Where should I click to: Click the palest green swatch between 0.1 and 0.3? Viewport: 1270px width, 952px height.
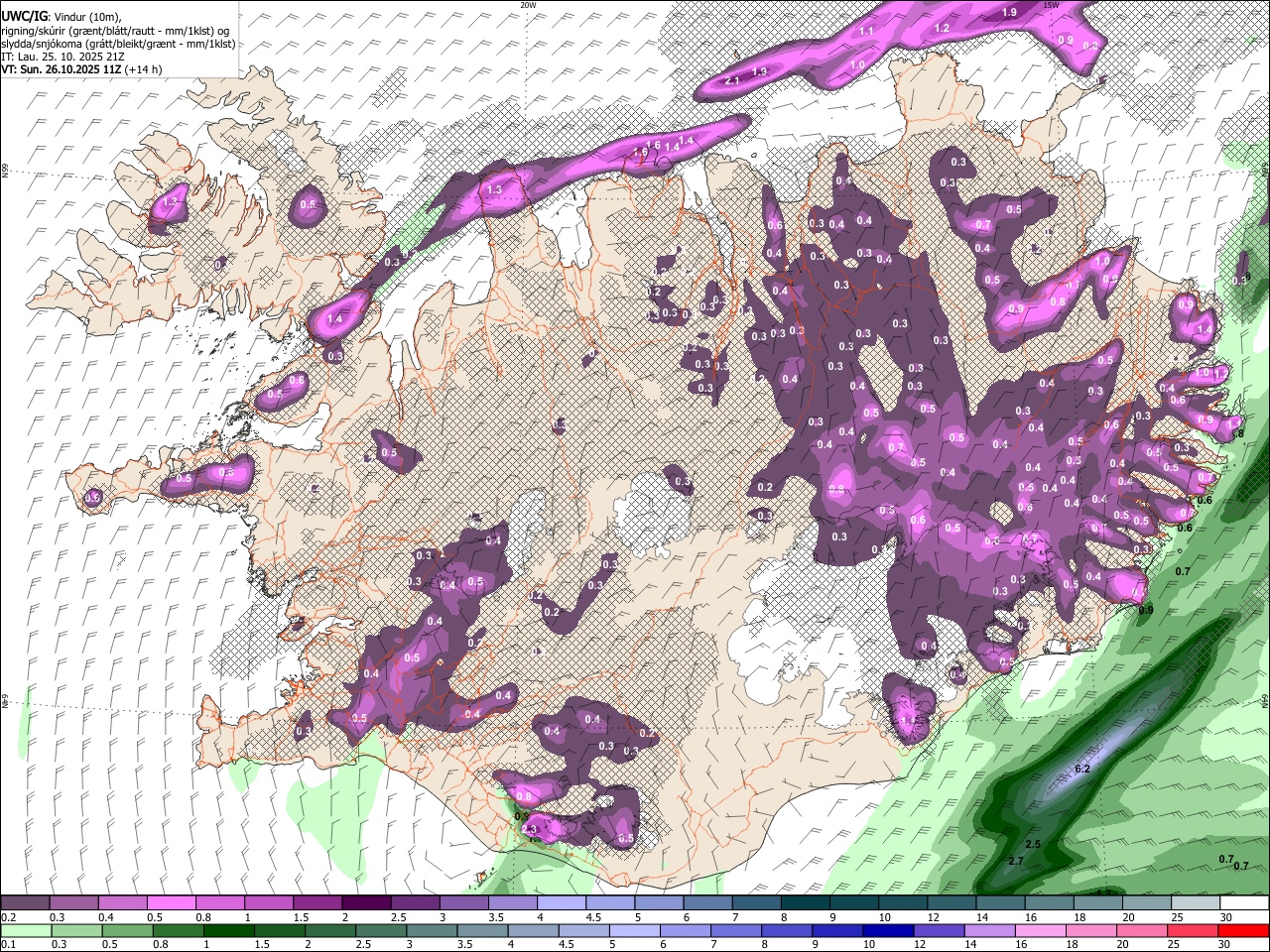[x=26, y=930]
